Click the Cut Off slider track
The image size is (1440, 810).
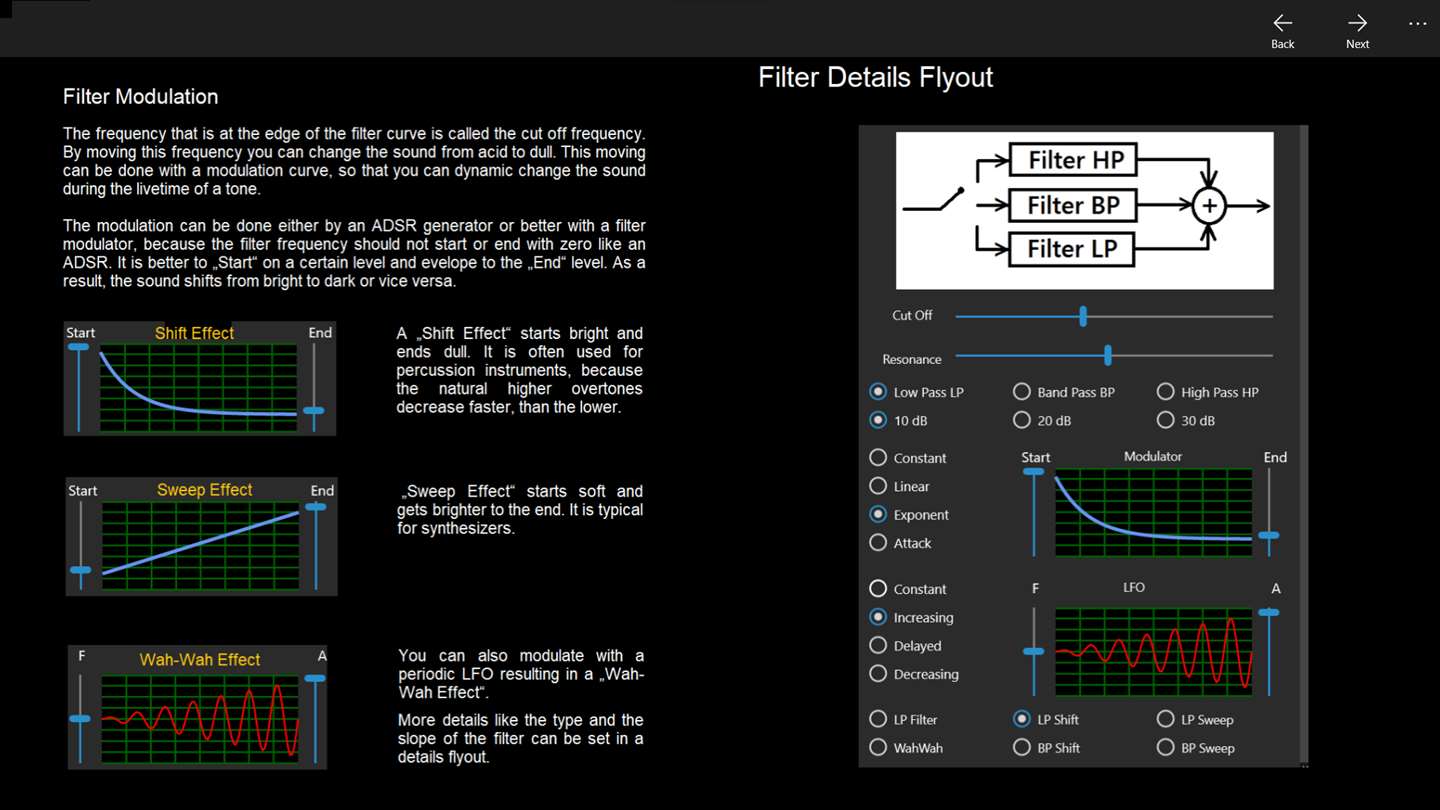coord(1114,316)
